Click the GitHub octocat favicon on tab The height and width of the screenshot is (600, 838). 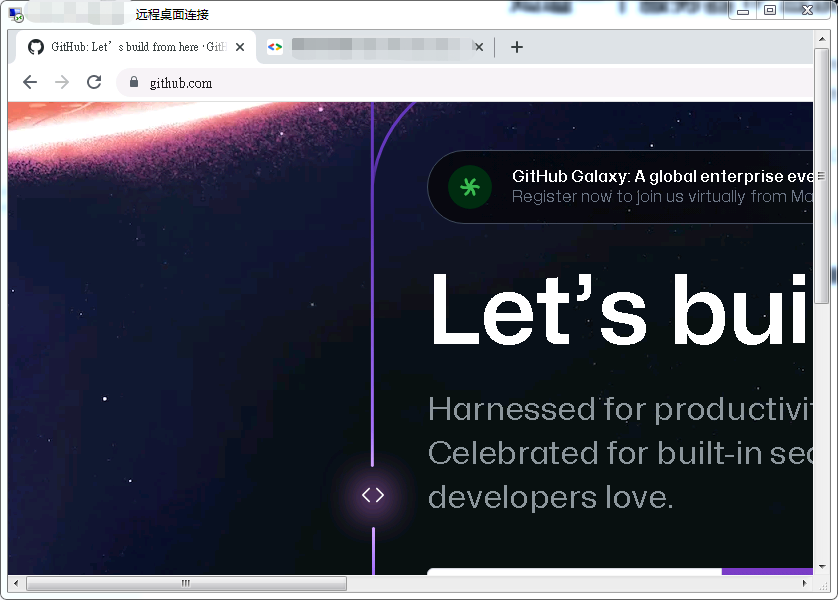coord(36,47)
